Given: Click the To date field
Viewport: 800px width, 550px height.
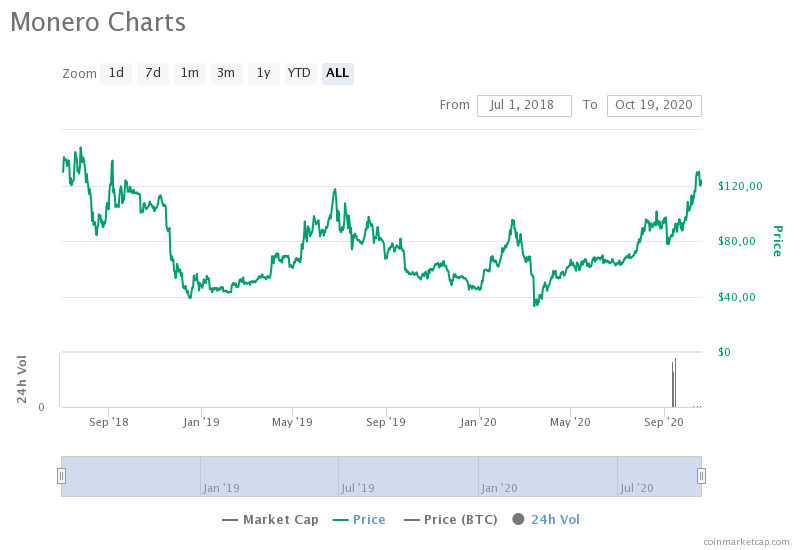Looking at the screenshot, I should [x=654, y=105].
